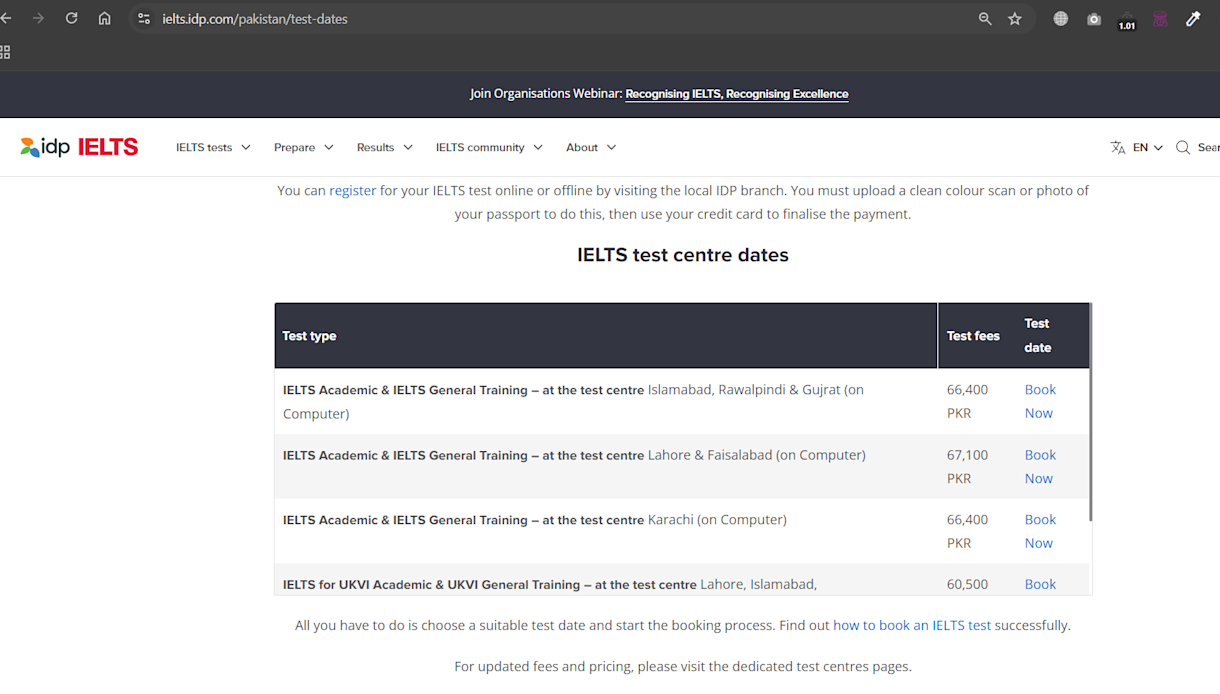Go to the browser home page
The height and width of the screenshot is (694, 1220).
pyautogui.click(x=104, y=19)
